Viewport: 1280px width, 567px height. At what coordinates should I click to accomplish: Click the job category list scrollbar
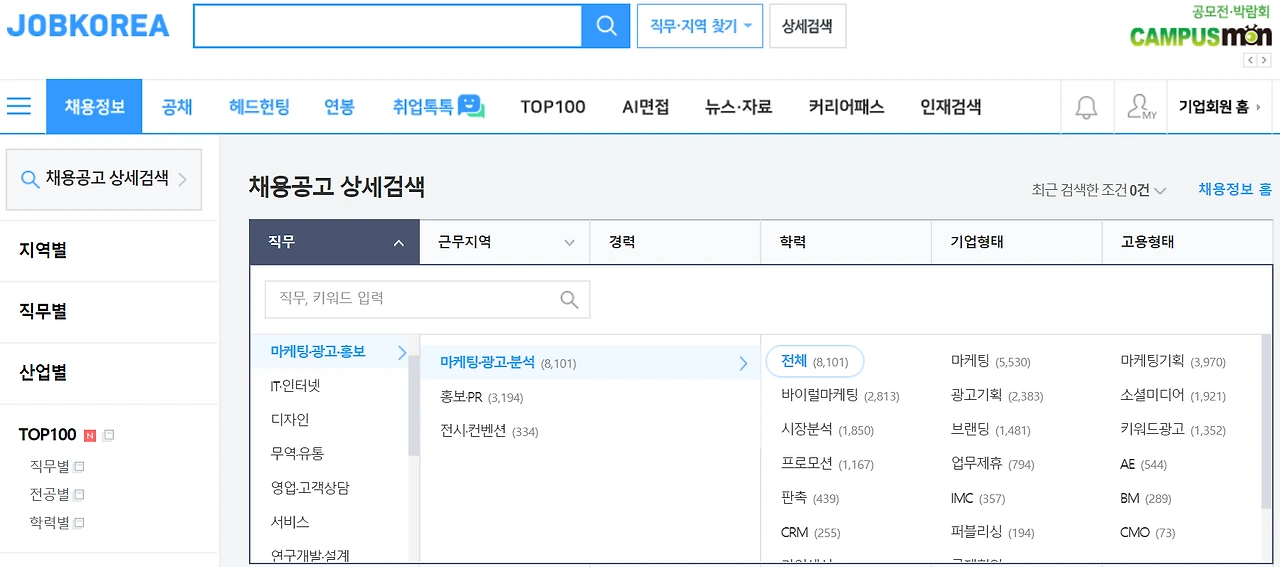[413, 405]
